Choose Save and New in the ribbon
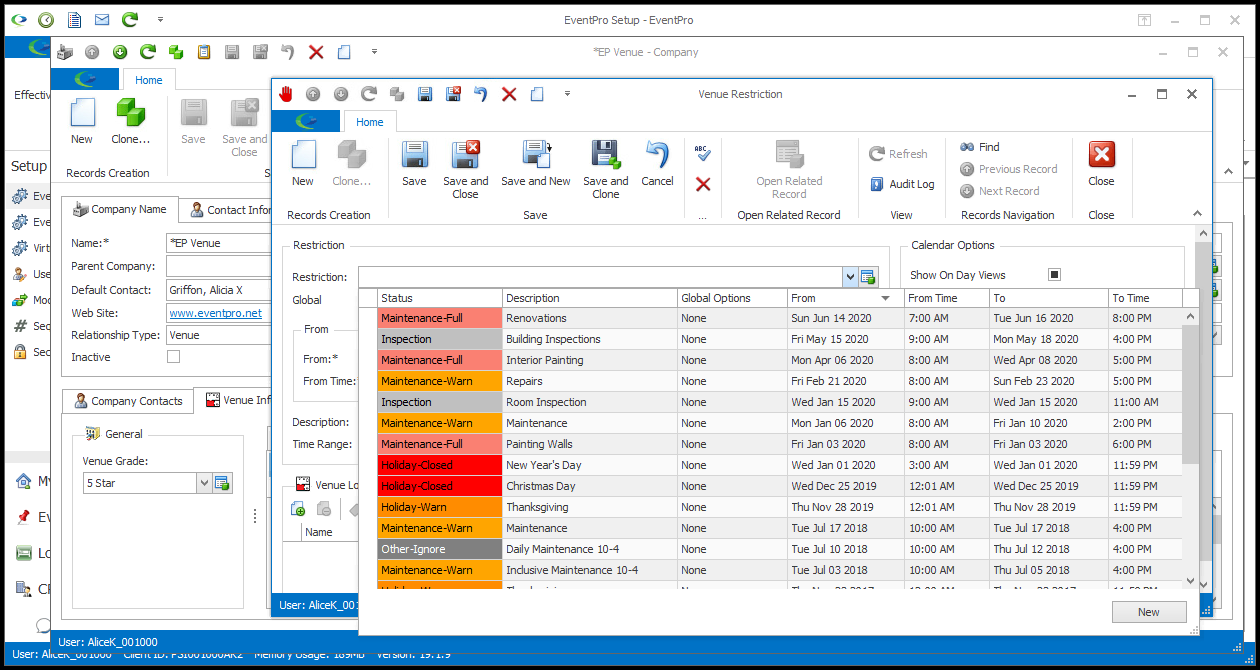 click(x=536, y=164)
